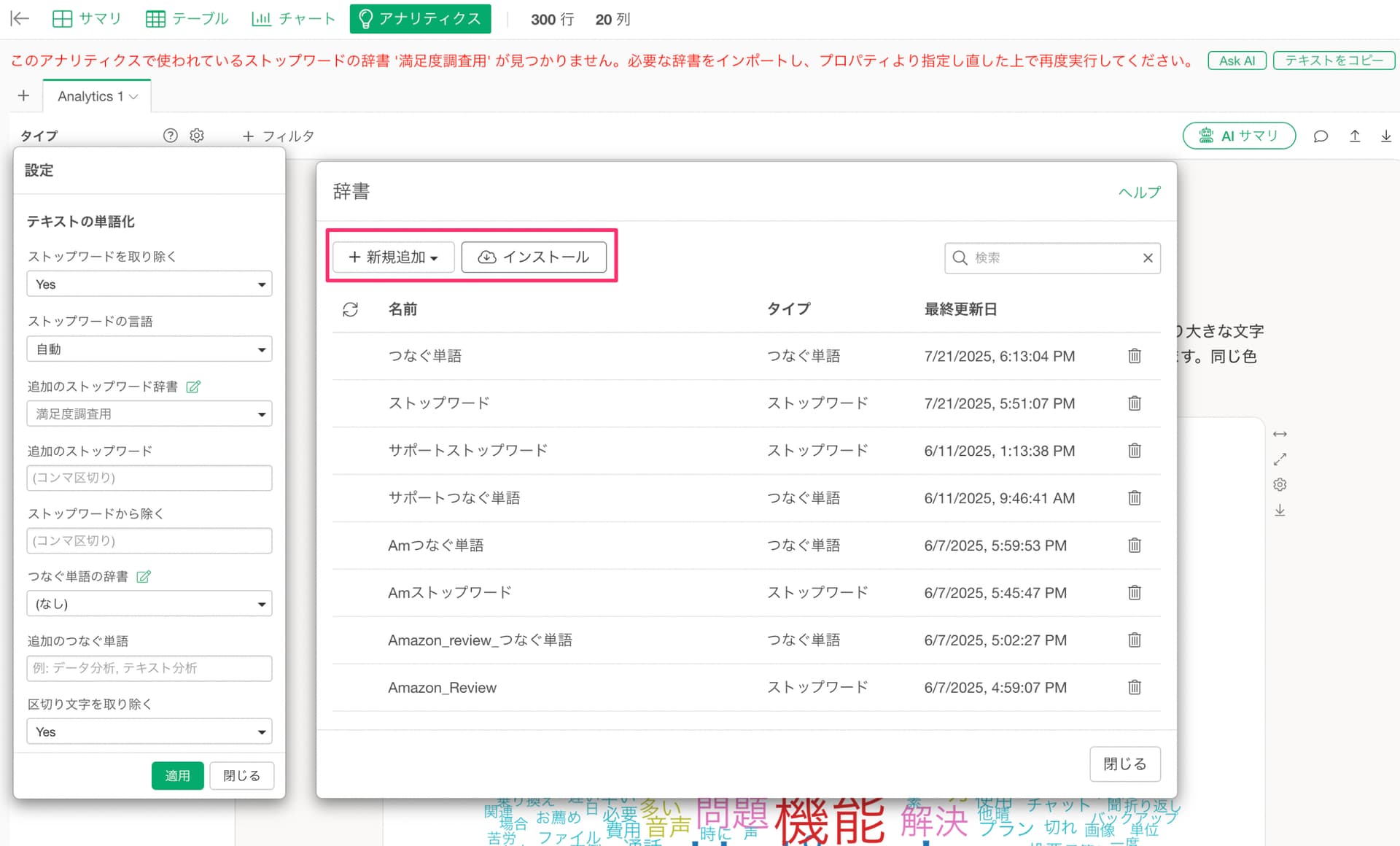The width and height of the screenshot is (1400, 846).
Task: Delete サポートつなぐ単語 with trash icon
Action: point(1135,498)
